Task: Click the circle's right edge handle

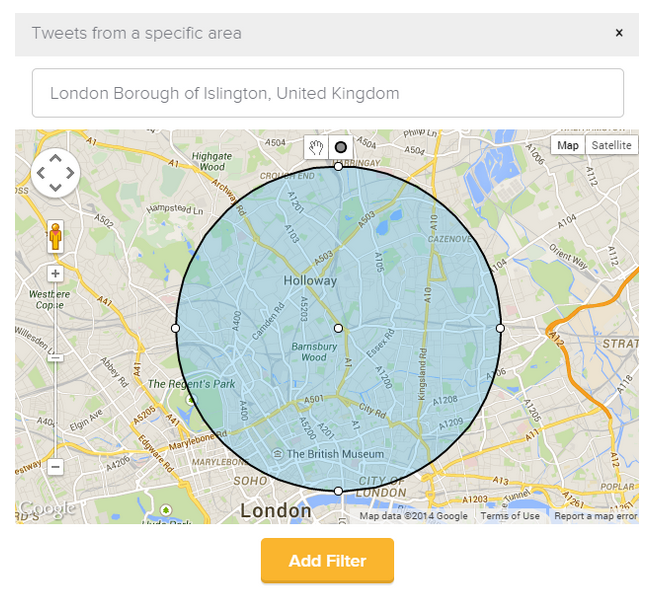Action: click(x=500, y=328)
